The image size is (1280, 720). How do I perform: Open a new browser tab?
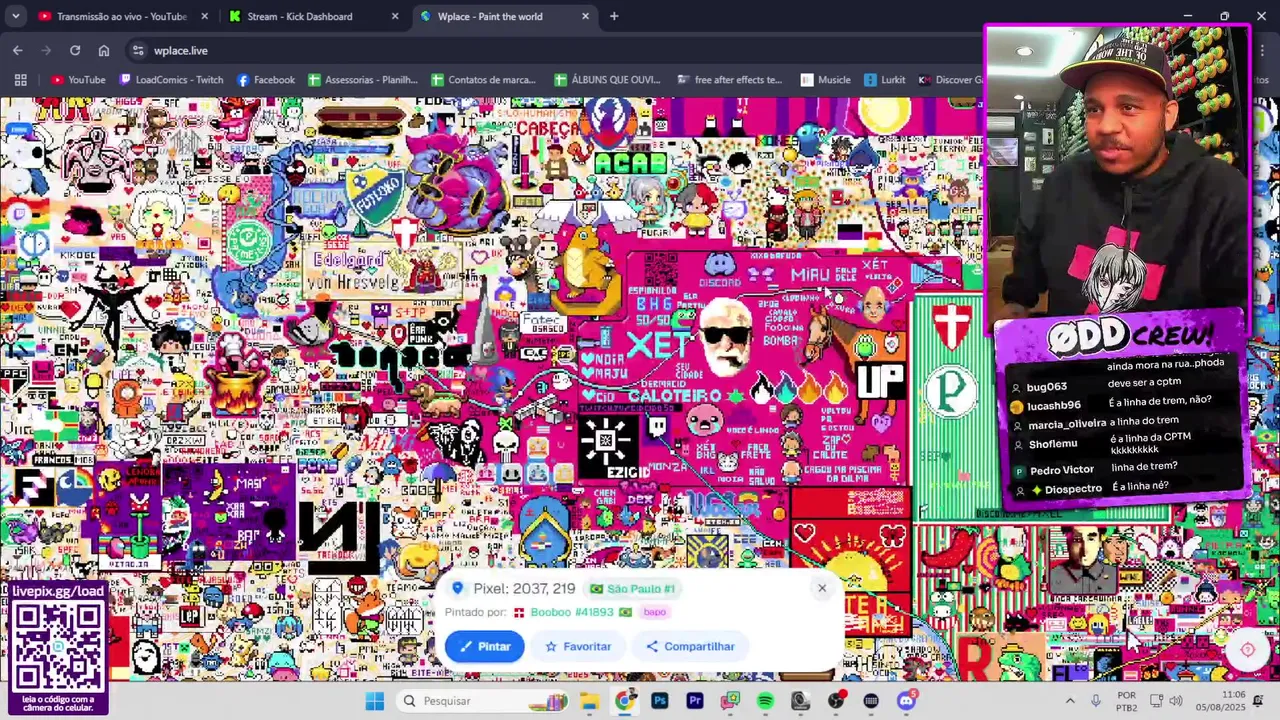tap(614, 16)
